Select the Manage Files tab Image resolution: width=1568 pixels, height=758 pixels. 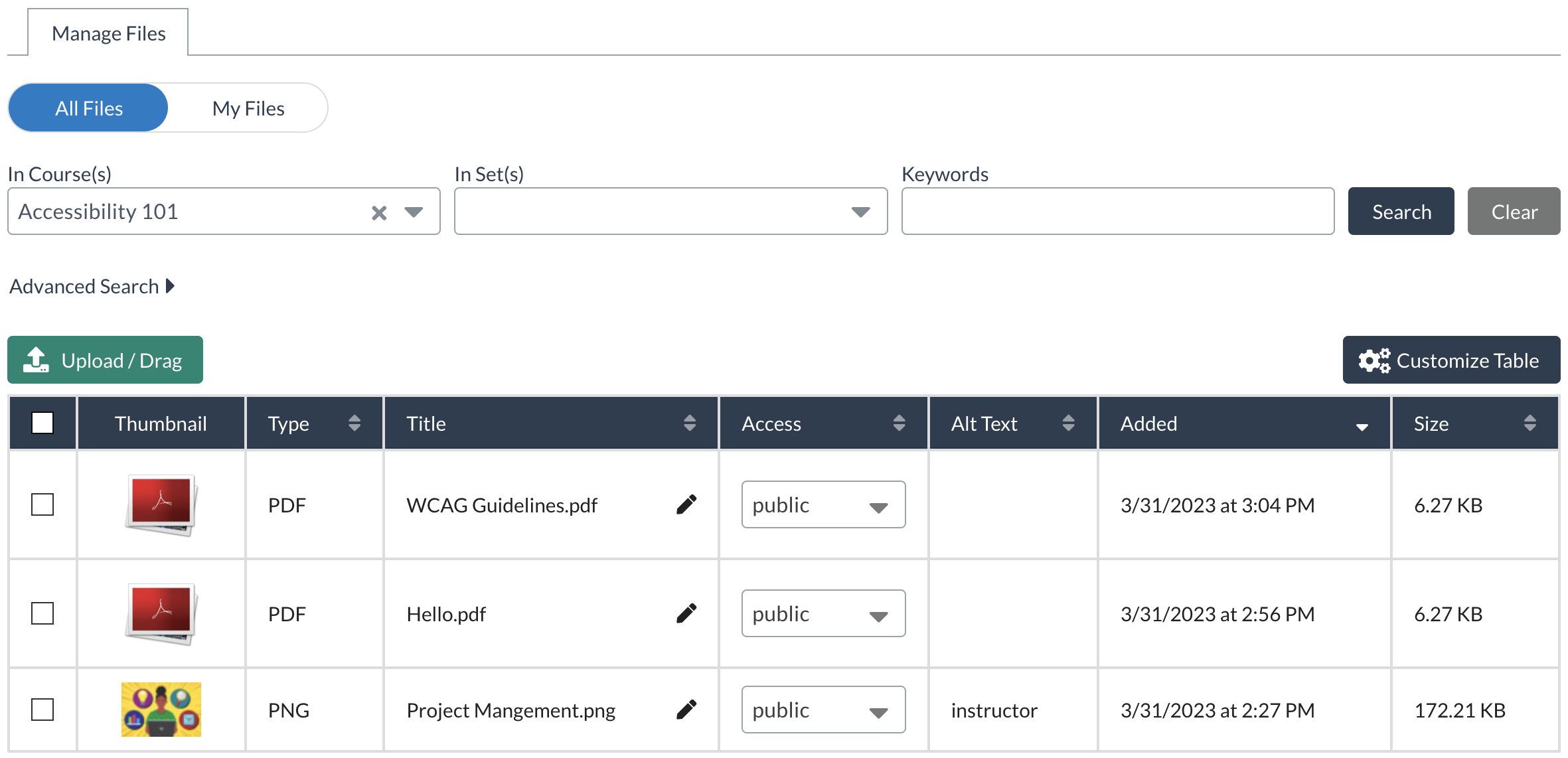pyautogui.click(x=108, y=33)
